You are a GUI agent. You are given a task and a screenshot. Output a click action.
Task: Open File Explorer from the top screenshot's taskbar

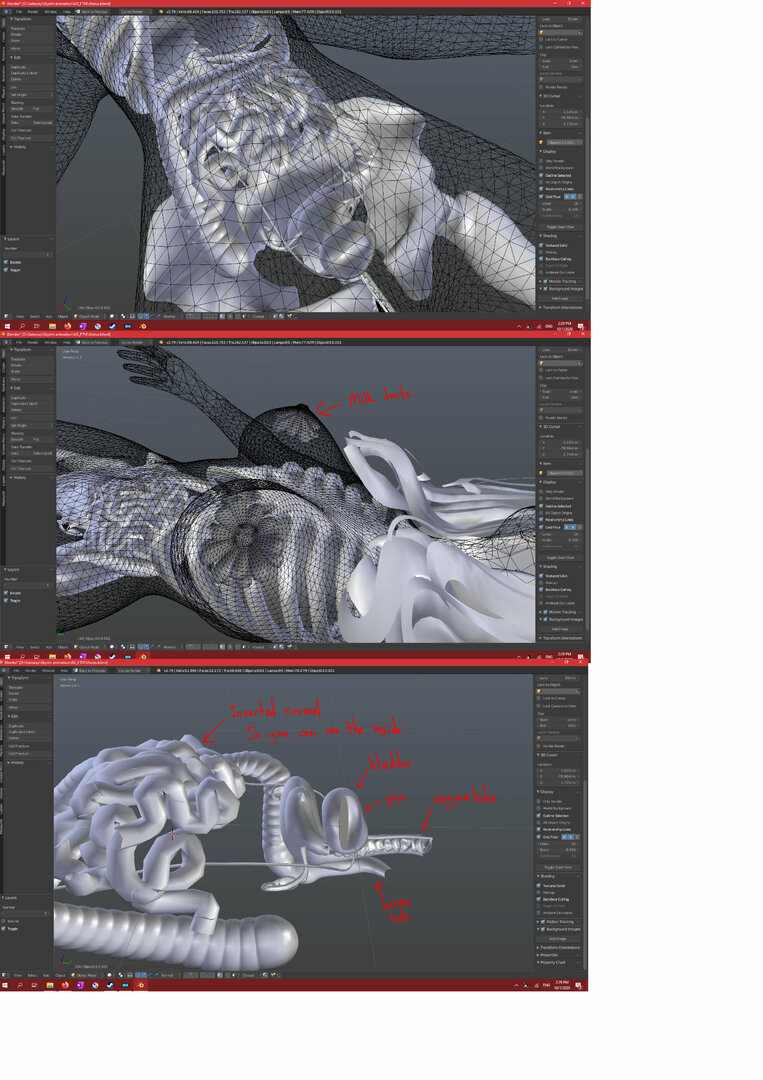pos(52,326)
